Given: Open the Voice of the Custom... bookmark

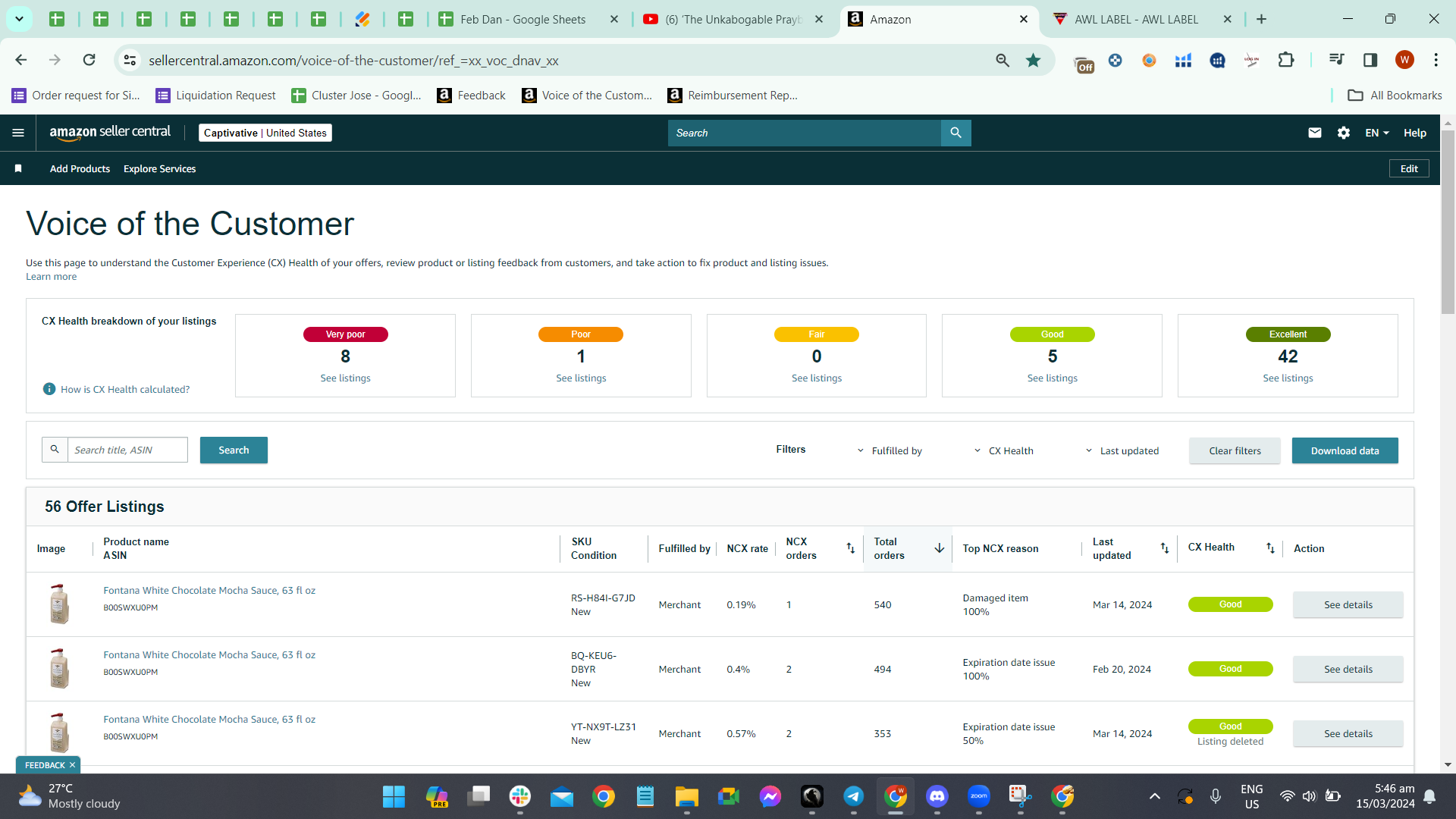Looking at the screenshot, I should (x=587, y=96).
